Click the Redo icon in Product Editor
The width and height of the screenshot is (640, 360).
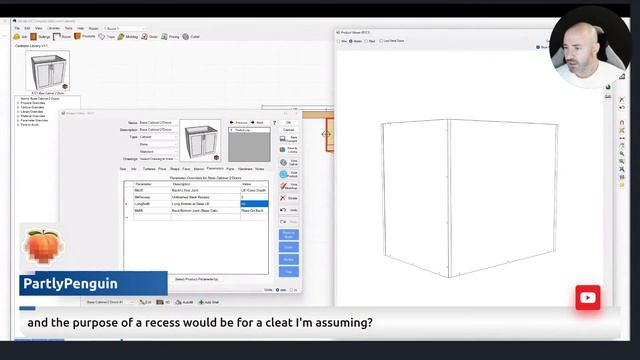pyautogui.click(x=283, y=222)
